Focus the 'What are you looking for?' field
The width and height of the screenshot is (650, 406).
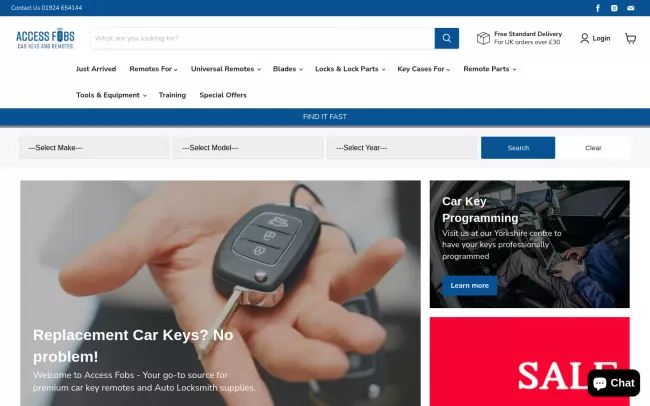coord(262,38)
